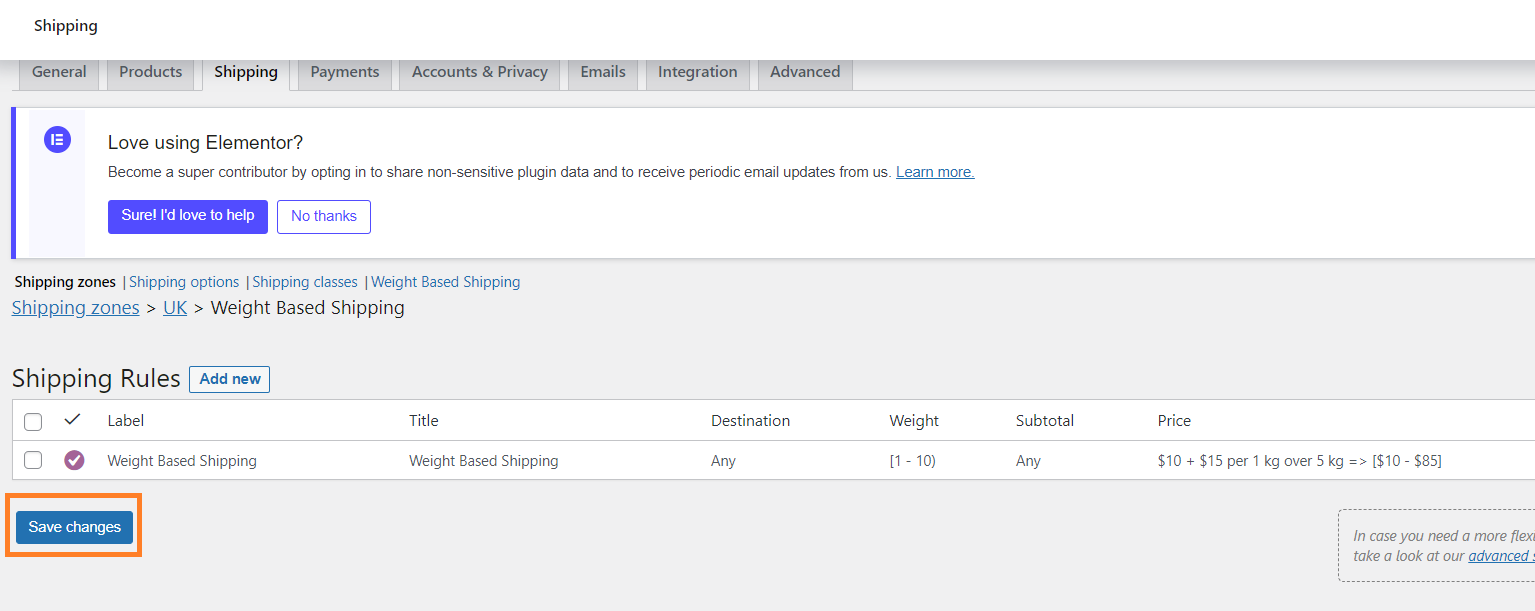1535x611 pixels.
Task: Go to Accounts & Privacy tab
Action: (x=480, y=73)
